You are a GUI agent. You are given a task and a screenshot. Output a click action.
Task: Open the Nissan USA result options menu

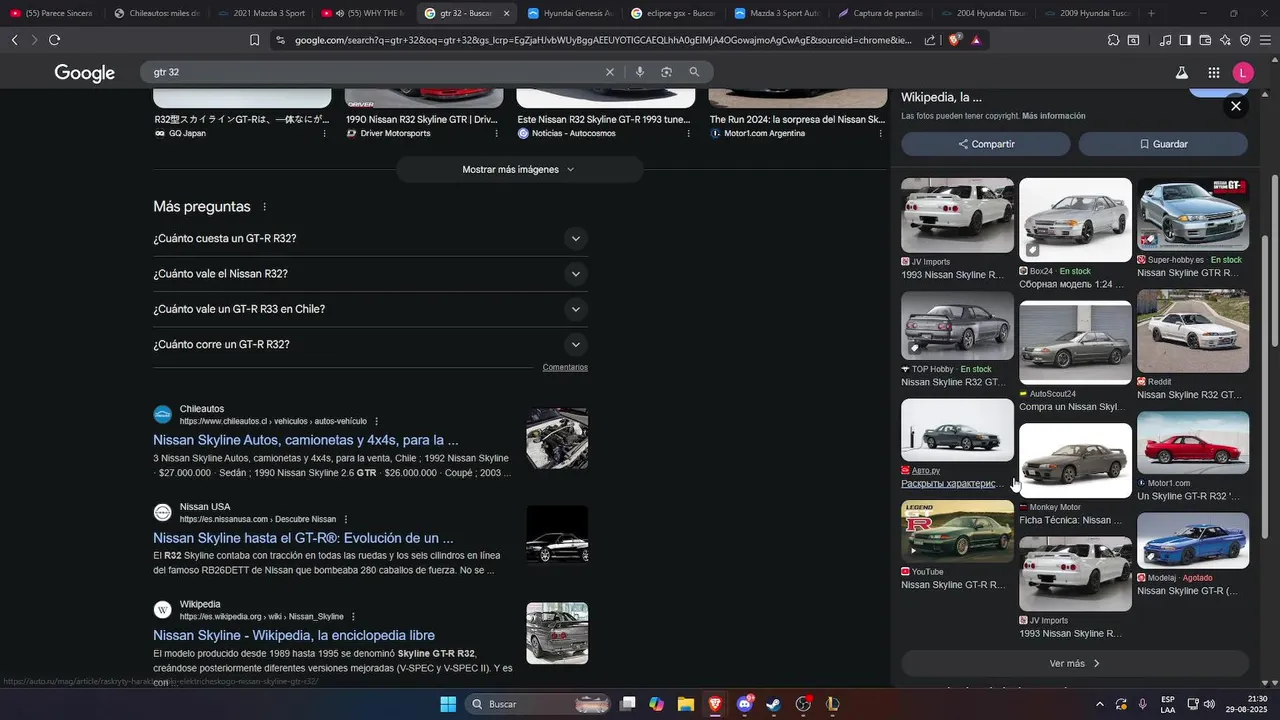346,519
